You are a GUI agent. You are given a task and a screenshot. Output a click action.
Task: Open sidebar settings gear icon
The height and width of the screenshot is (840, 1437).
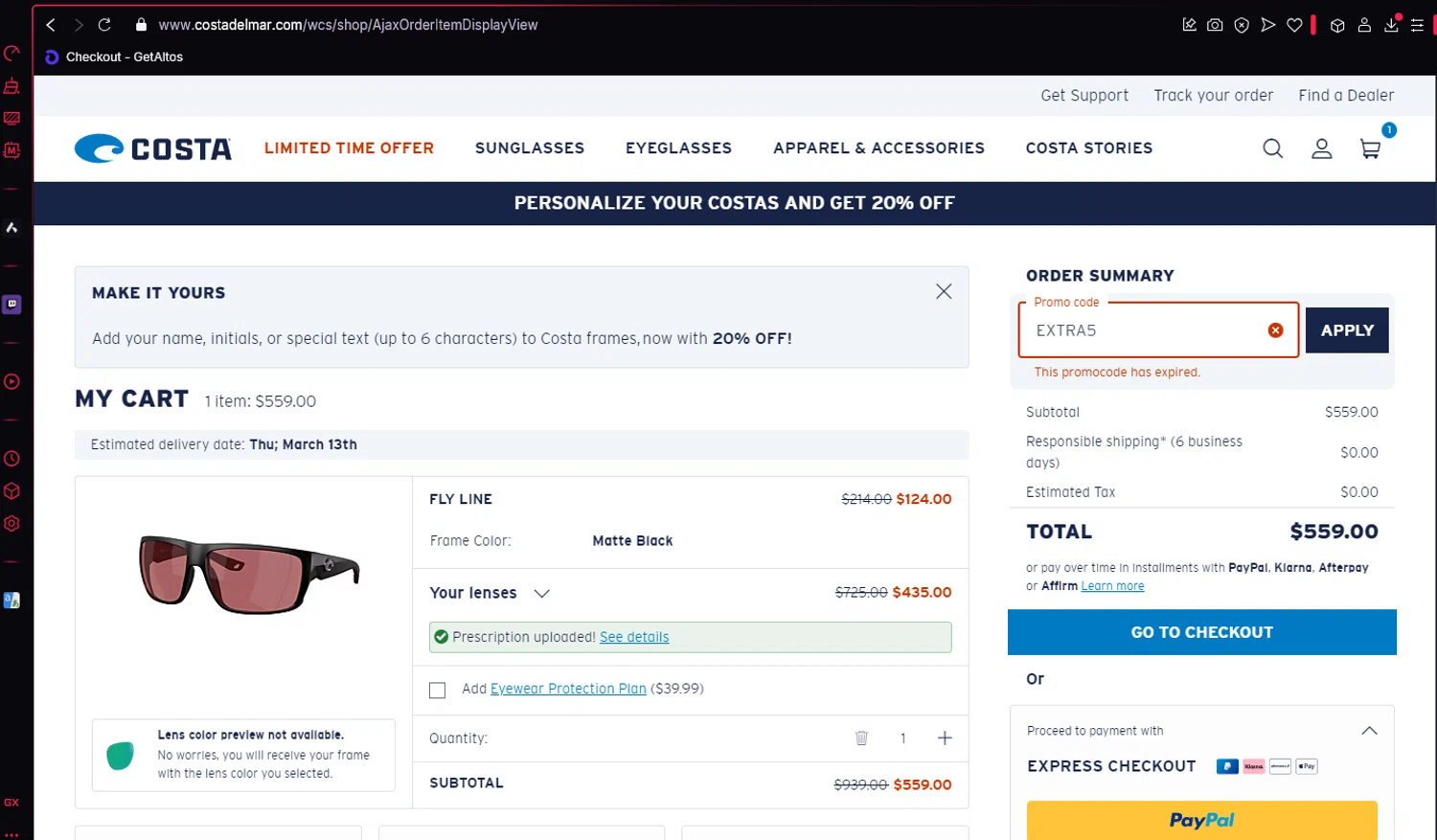pos(11,524)
